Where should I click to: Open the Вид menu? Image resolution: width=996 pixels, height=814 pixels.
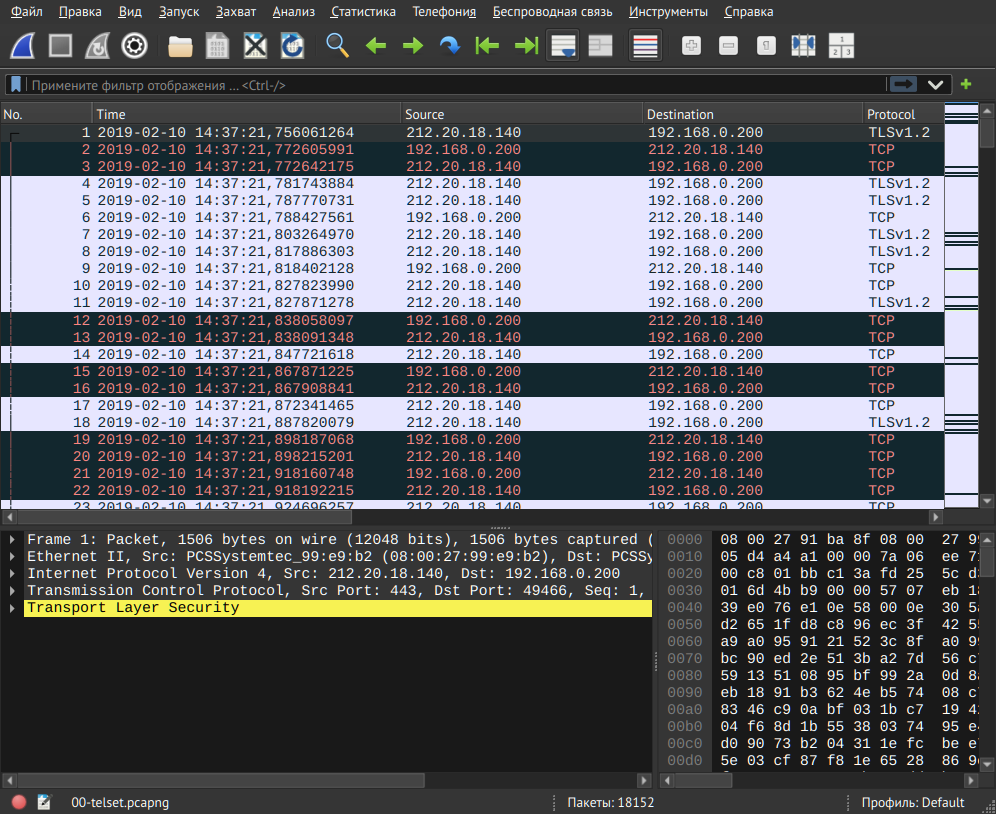click(130, 11)
